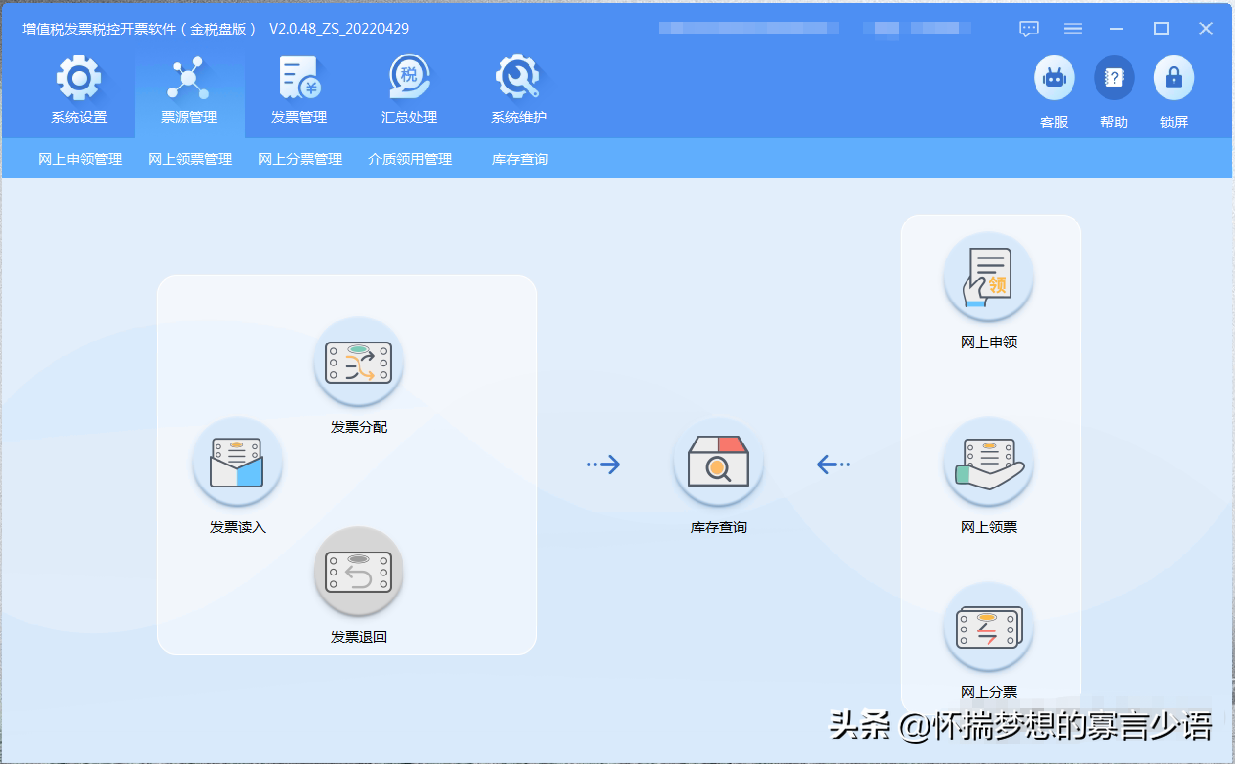Click the 客服 robot icon
Image resolution: width=1235 pixels, height=764 pixels.
(x=1054, y=78)
